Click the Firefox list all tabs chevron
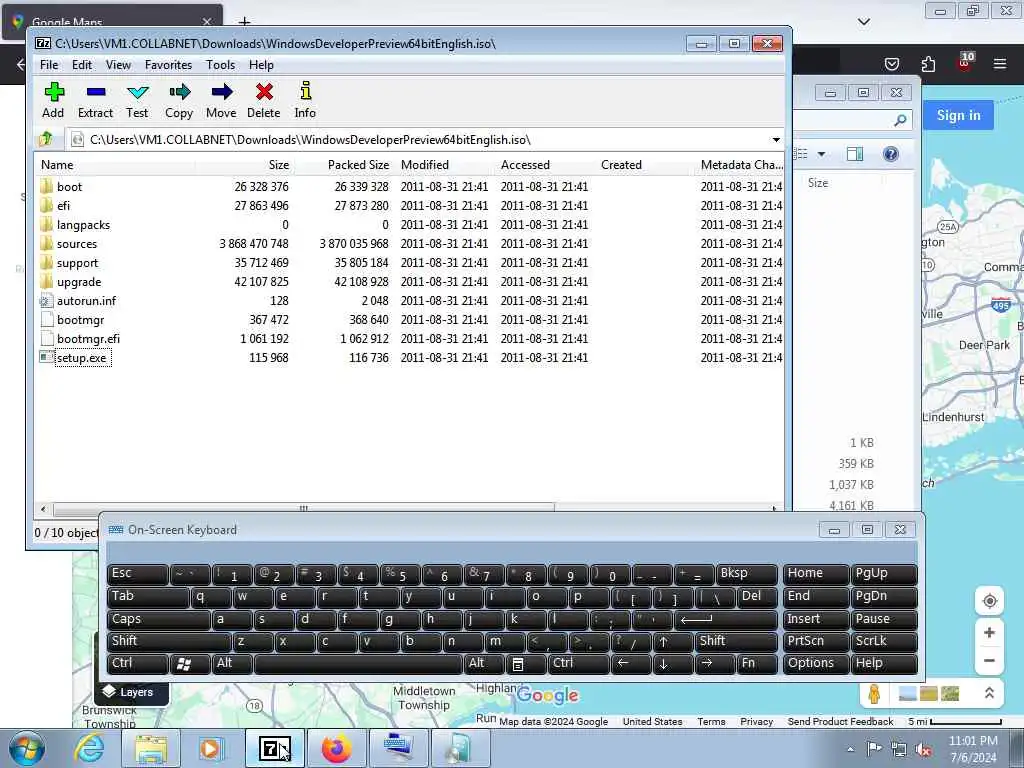This screenshot has width=1024, height=768. click(x=864, y=22)
